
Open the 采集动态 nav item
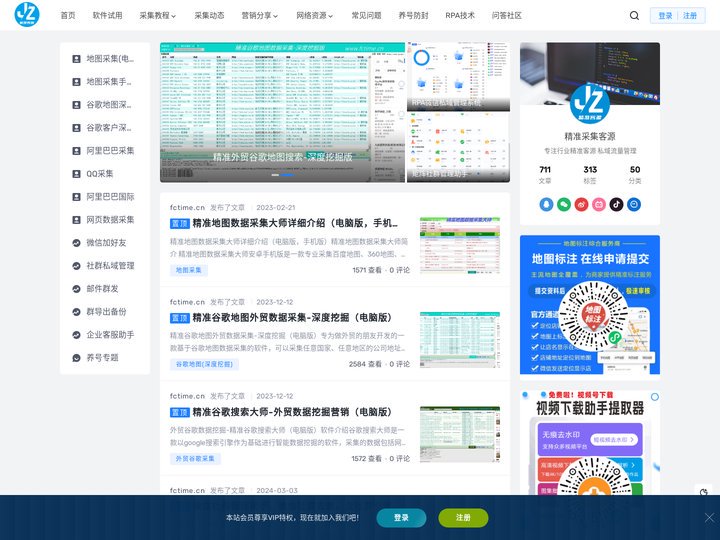point(209,15)
